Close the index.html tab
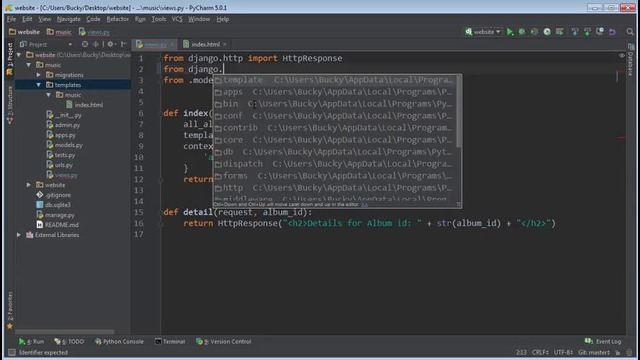This screenshot has height=360, width=640. coord(225,44)
